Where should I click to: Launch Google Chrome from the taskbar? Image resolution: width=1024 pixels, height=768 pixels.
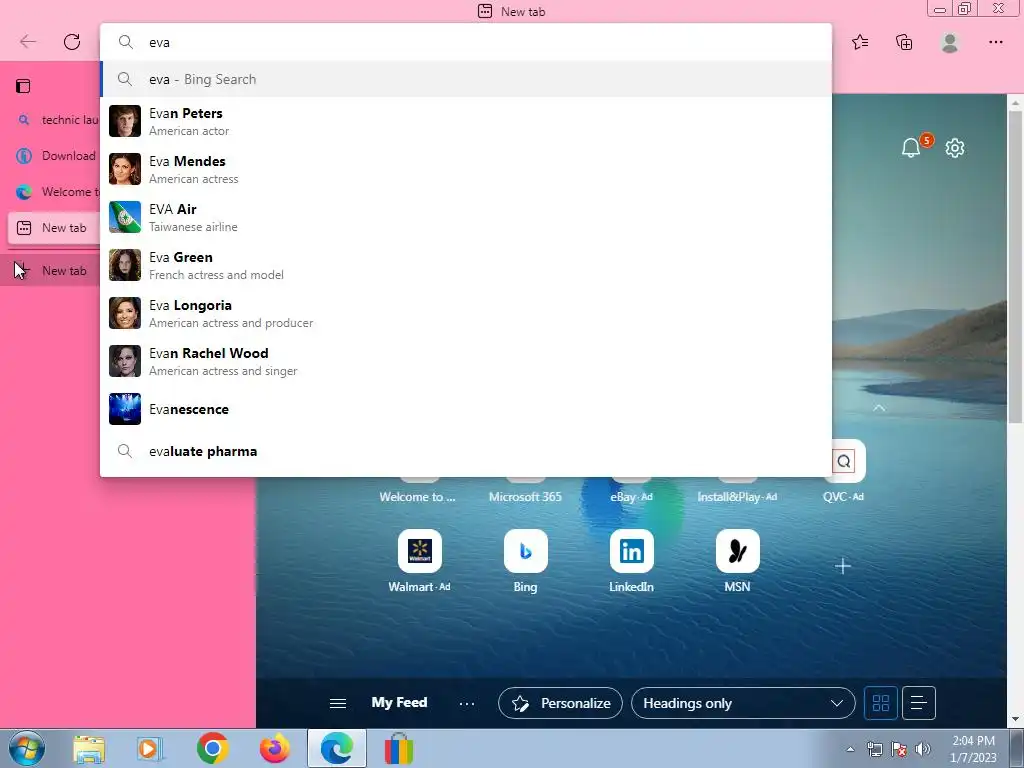(x=212, y=748)
